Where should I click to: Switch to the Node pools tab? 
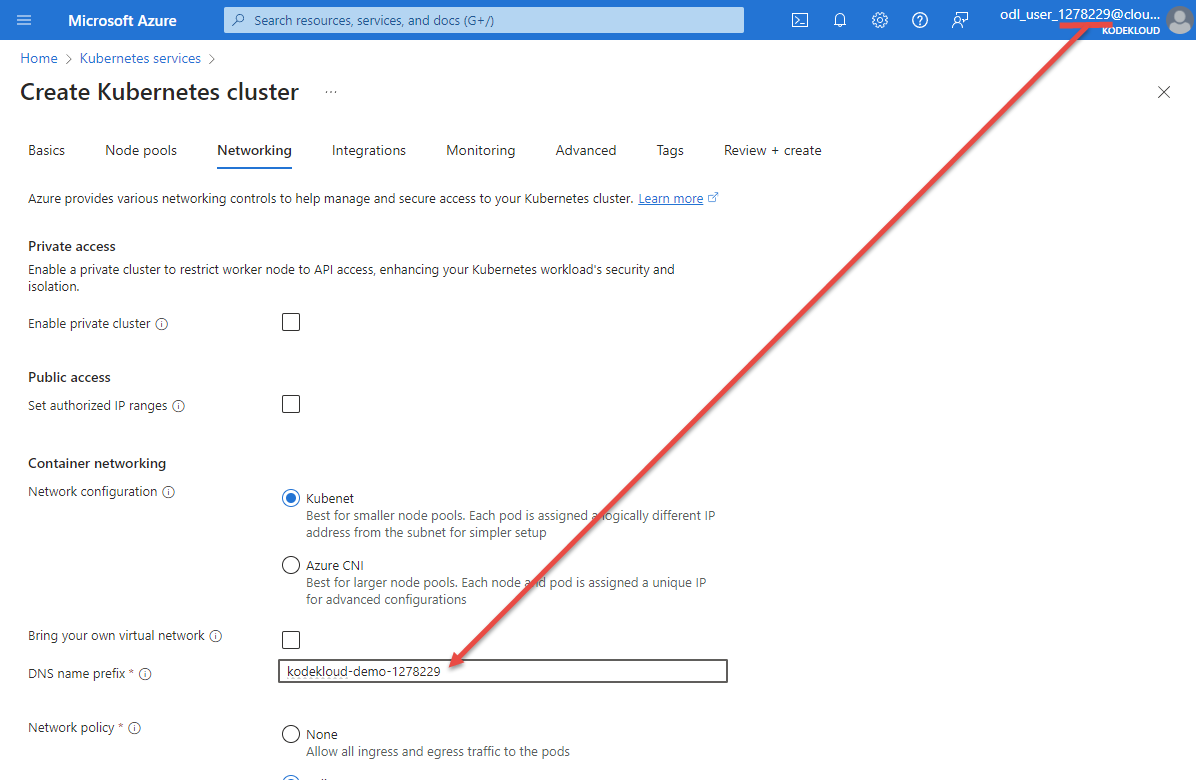click(141, 151)
